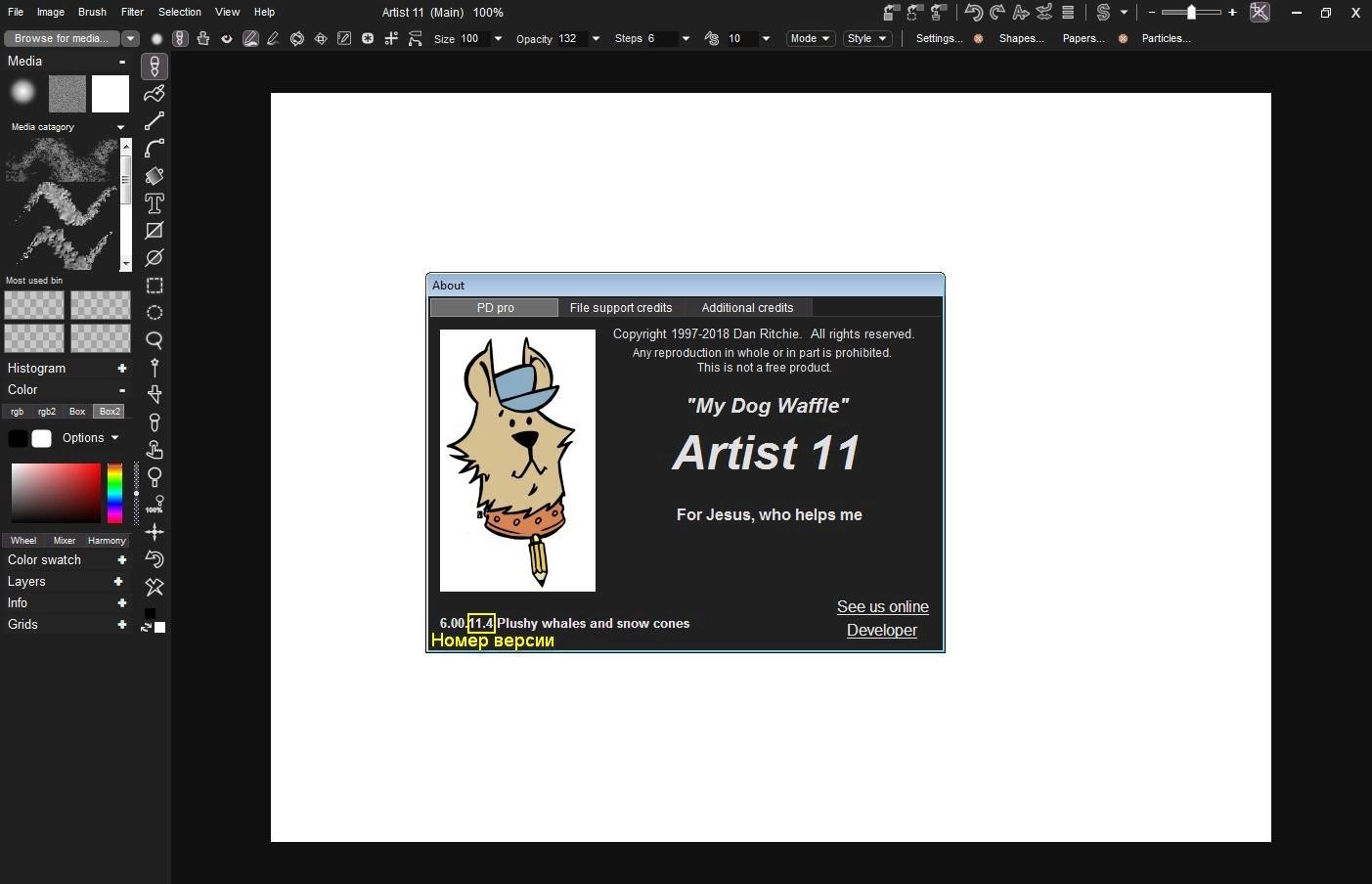This screenshot has width=1372, height=884.
Task: Open the Style dropdown
Action: [867, 38]
